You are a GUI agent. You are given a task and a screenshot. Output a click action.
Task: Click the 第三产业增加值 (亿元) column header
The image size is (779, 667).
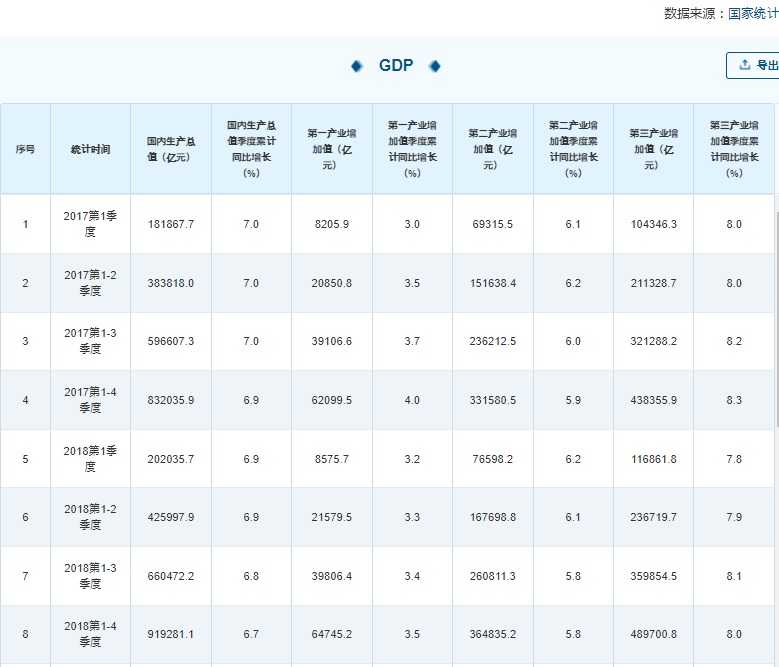pos(653,149)
